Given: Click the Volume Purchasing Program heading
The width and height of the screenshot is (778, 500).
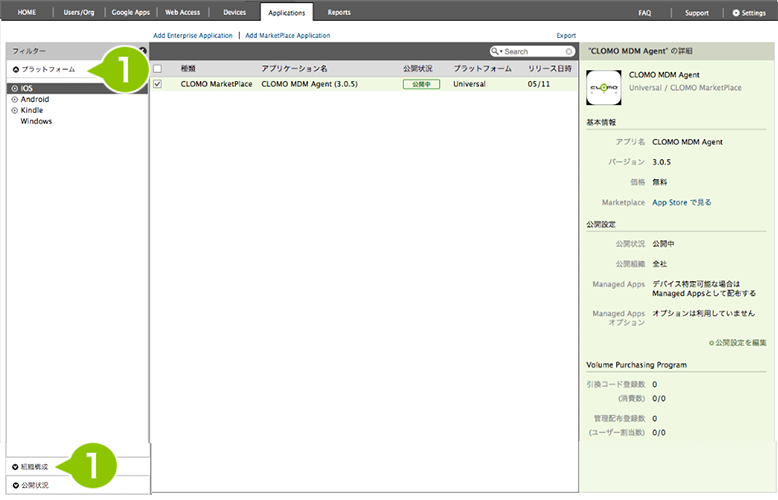Looking at the screenshot, I should coord(636,365).
